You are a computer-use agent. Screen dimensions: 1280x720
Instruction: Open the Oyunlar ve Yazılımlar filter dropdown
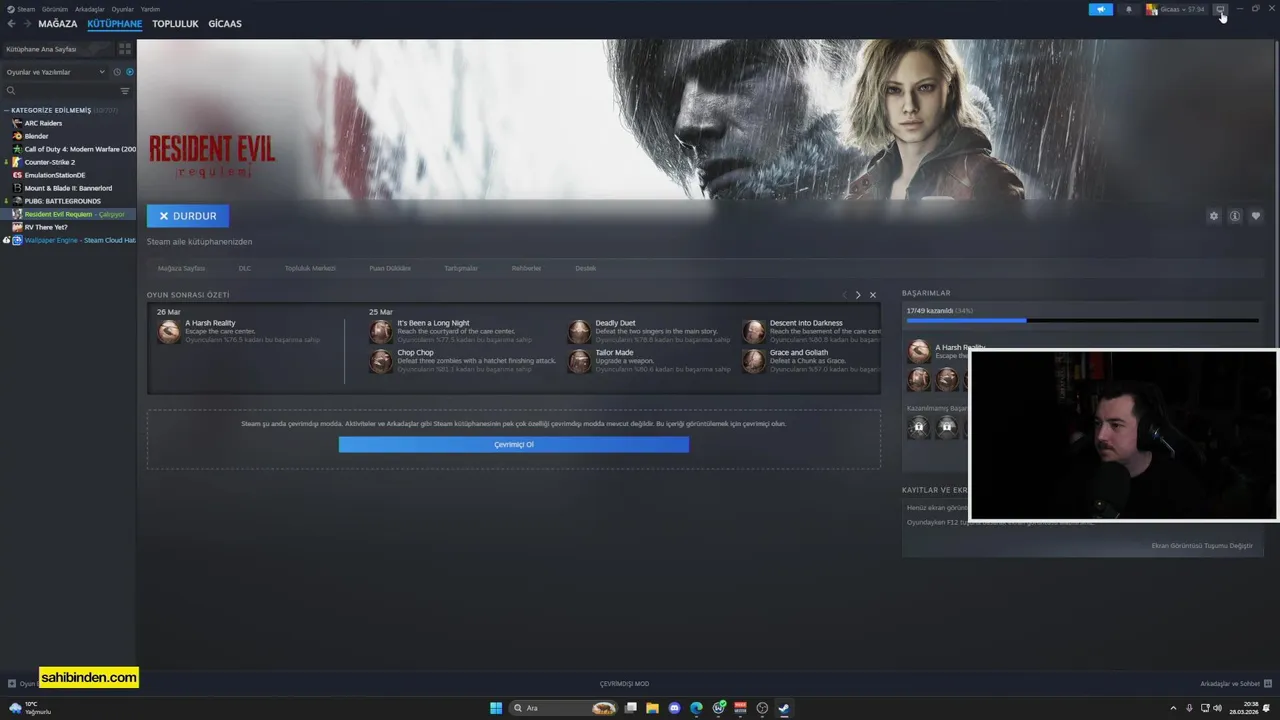tap(55, 72)
